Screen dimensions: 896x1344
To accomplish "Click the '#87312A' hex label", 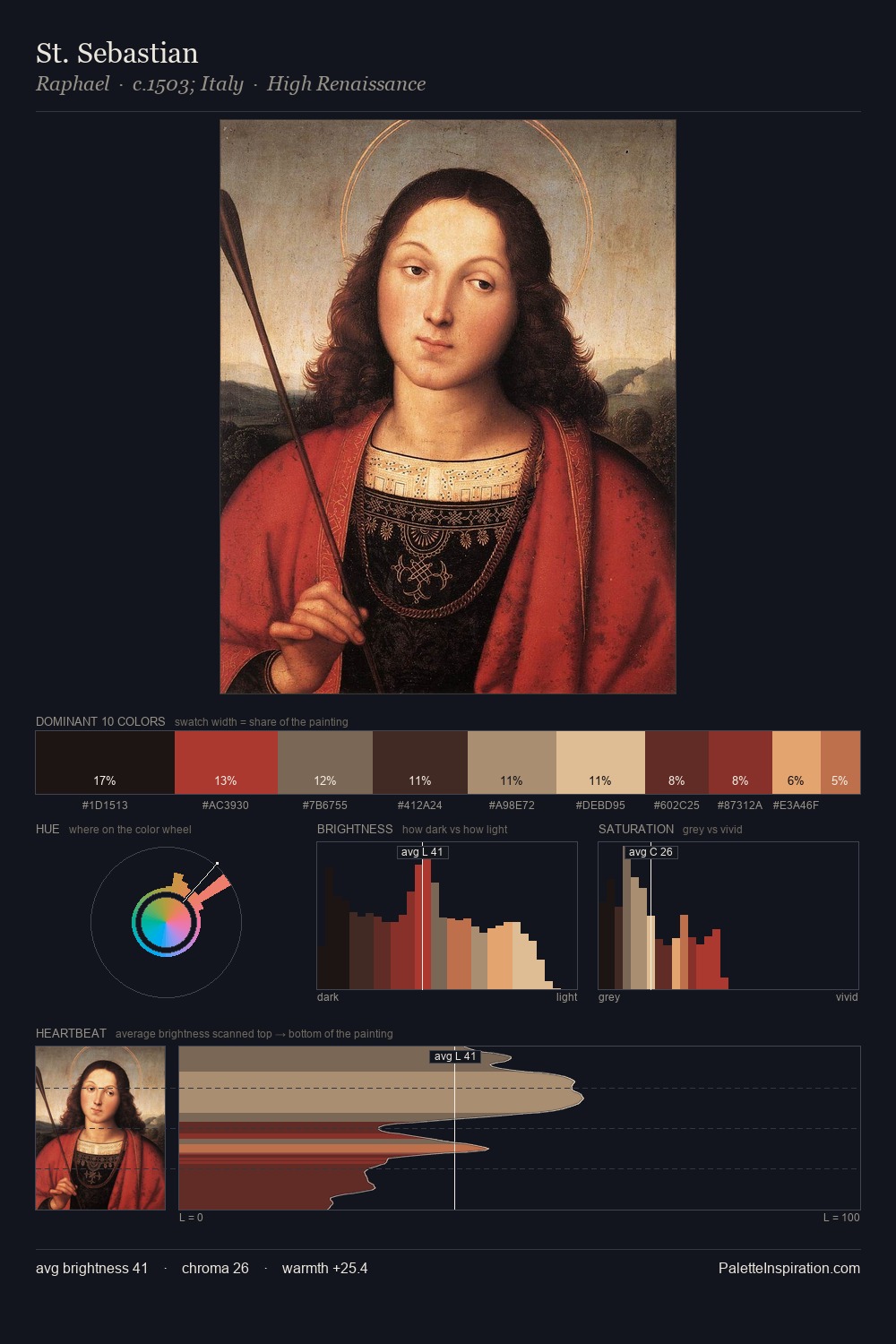I will [x=740, y=805].
